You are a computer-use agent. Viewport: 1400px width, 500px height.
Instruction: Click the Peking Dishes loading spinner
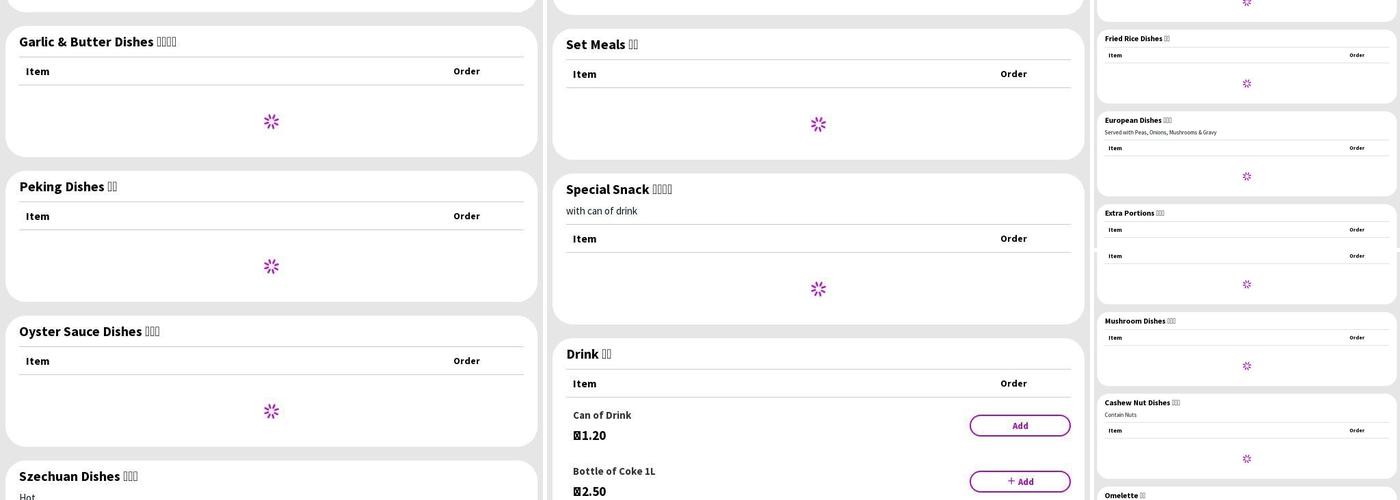(x=271, y=267)
